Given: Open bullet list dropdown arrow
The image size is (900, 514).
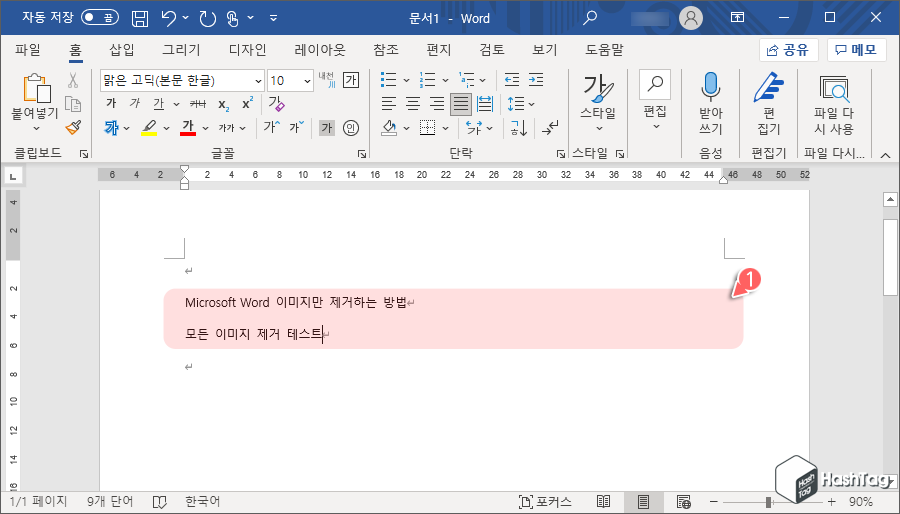Looking at the screenshot, I should (406, 80).
